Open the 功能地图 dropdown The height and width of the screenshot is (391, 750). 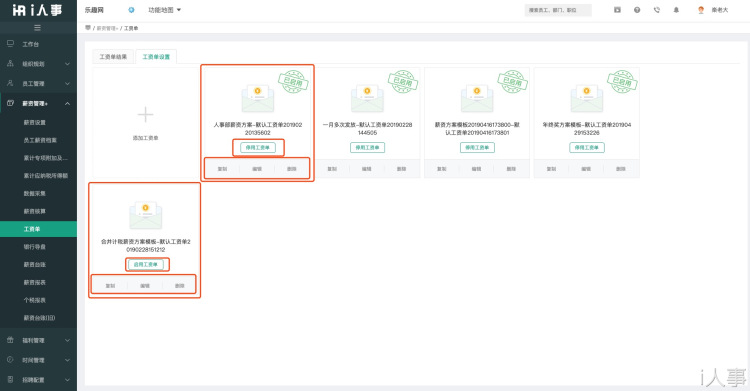click(165, 10)
